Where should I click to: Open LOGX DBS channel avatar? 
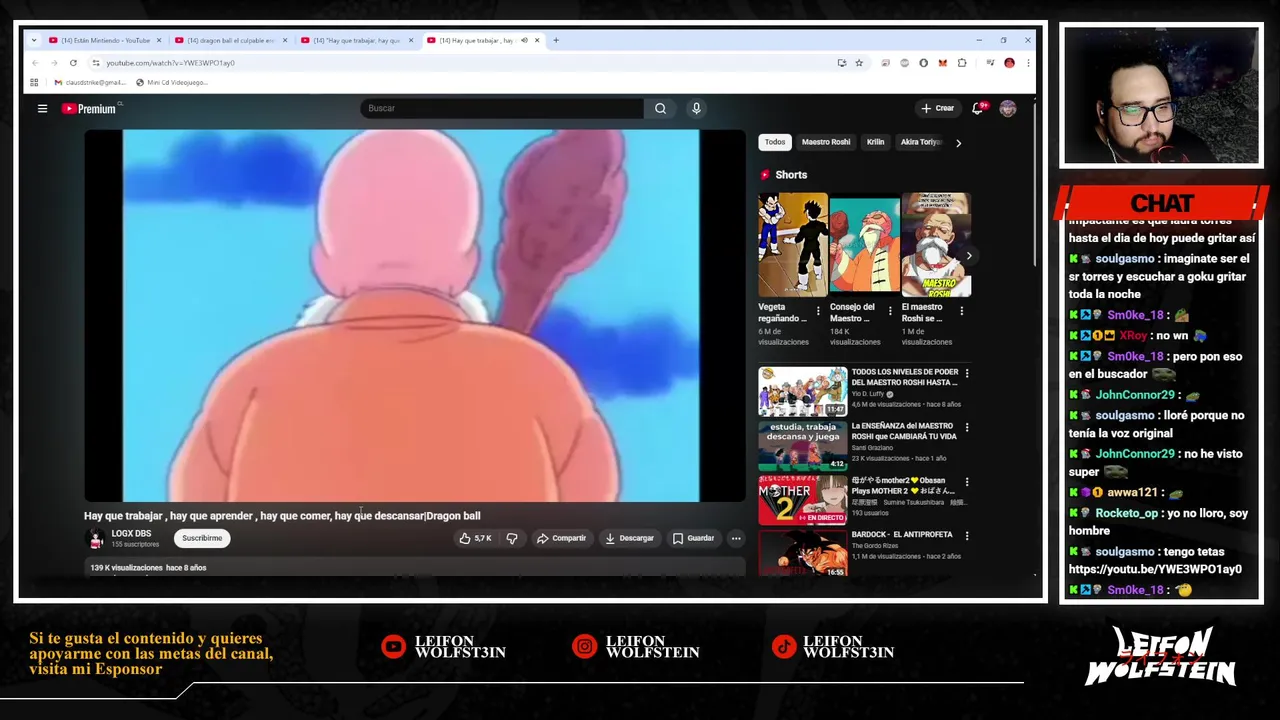point(96,539)
